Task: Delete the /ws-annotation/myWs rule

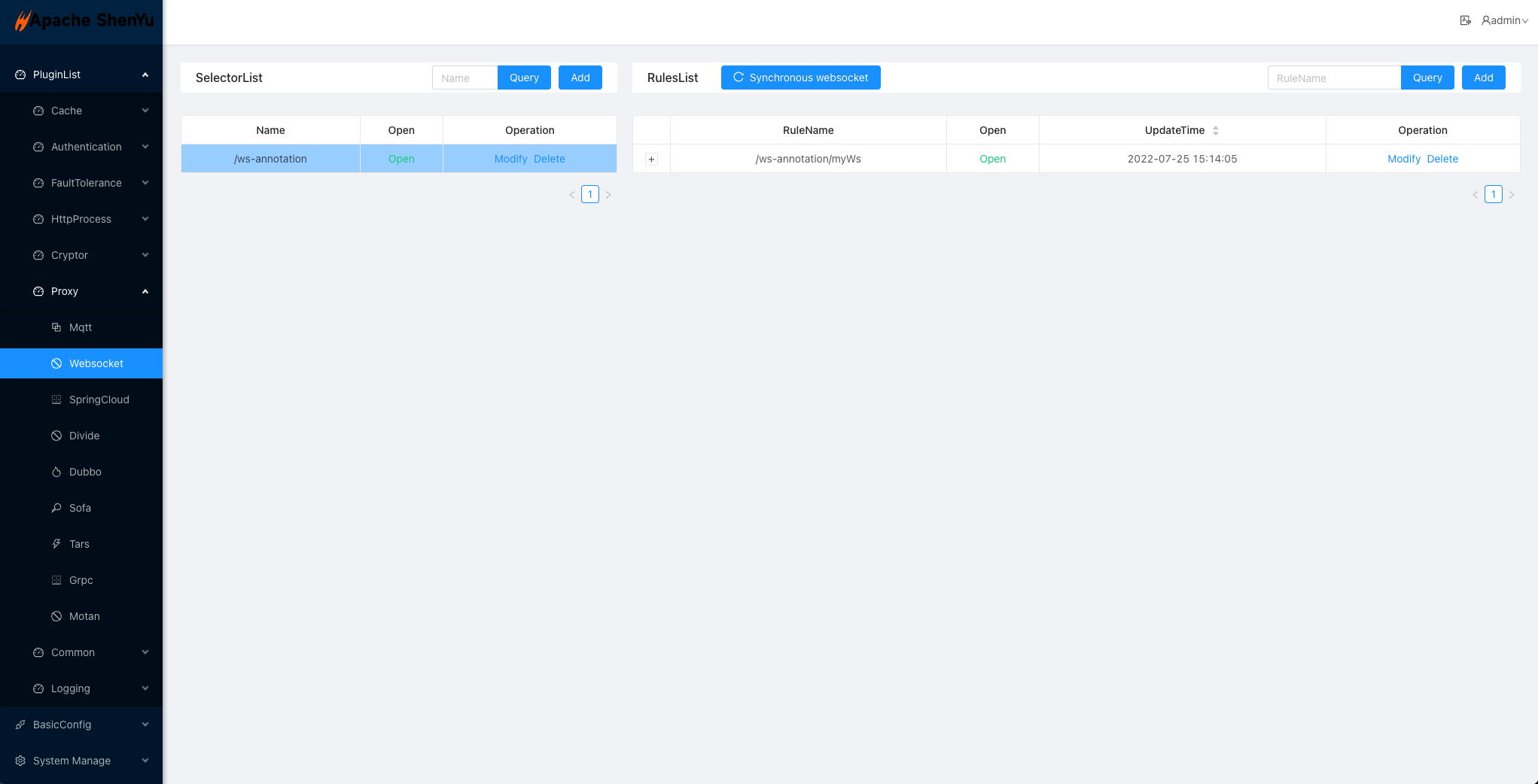Action: pos(1442,159)
